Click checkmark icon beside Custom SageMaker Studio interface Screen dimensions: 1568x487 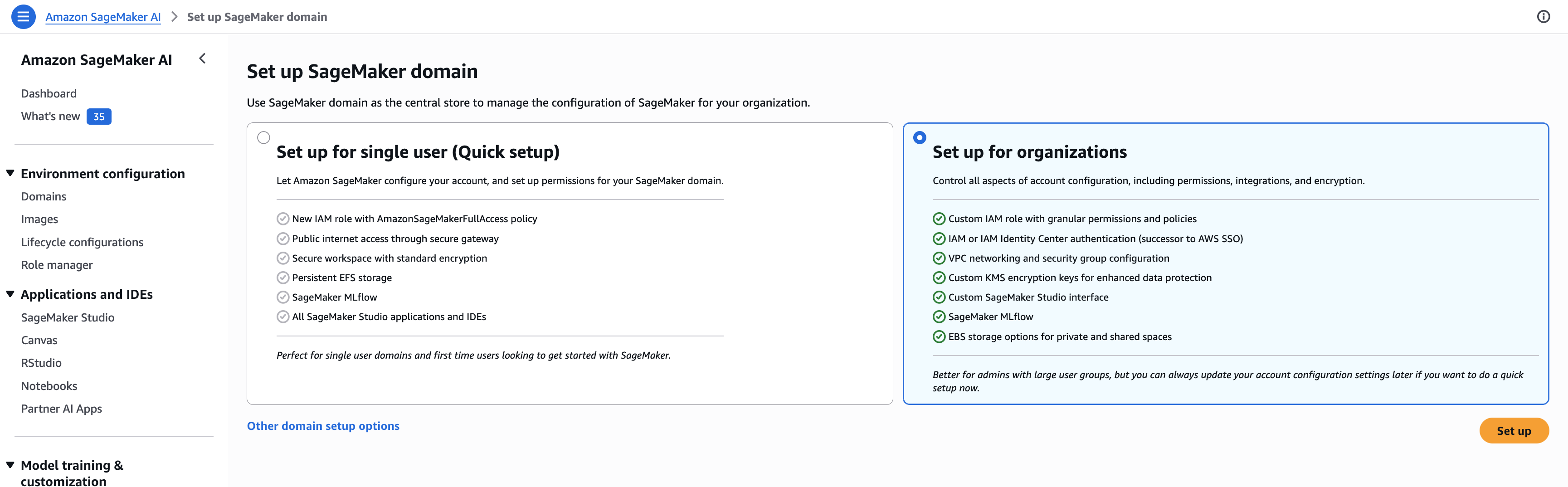point(939,297)
